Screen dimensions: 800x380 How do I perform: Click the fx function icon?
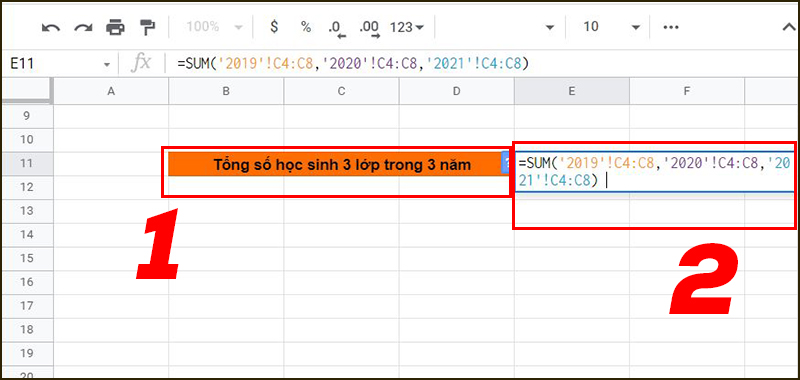141,63
